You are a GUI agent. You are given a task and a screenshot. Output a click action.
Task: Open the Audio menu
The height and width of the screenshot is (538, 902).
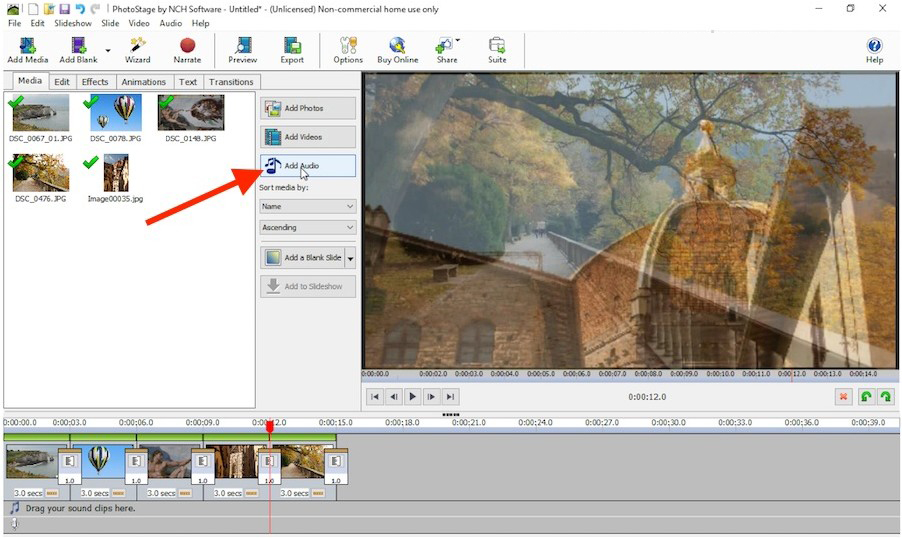171,23
